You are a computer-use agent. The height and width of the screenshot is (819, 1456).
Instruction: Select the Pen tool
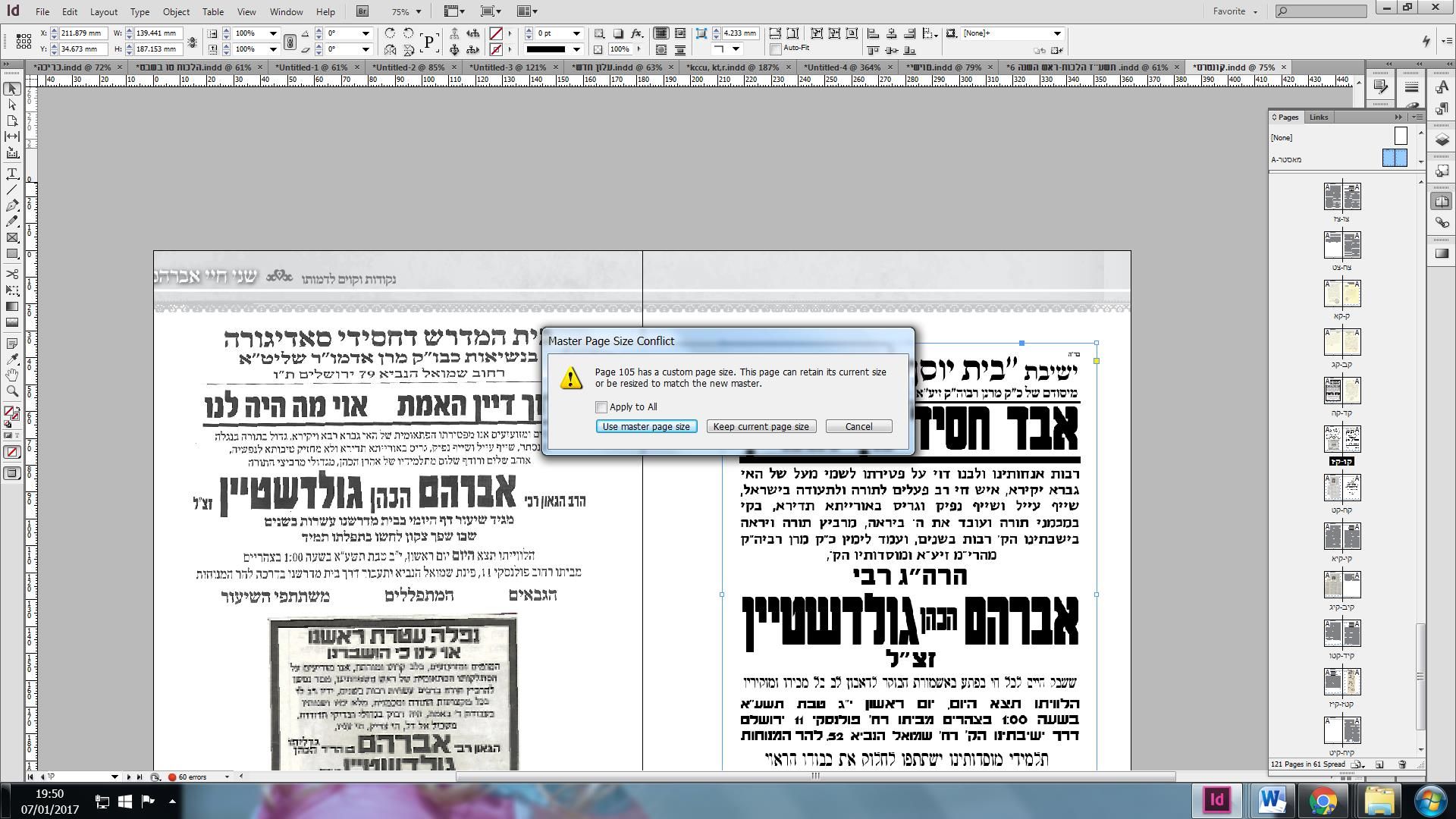point(12,206)
